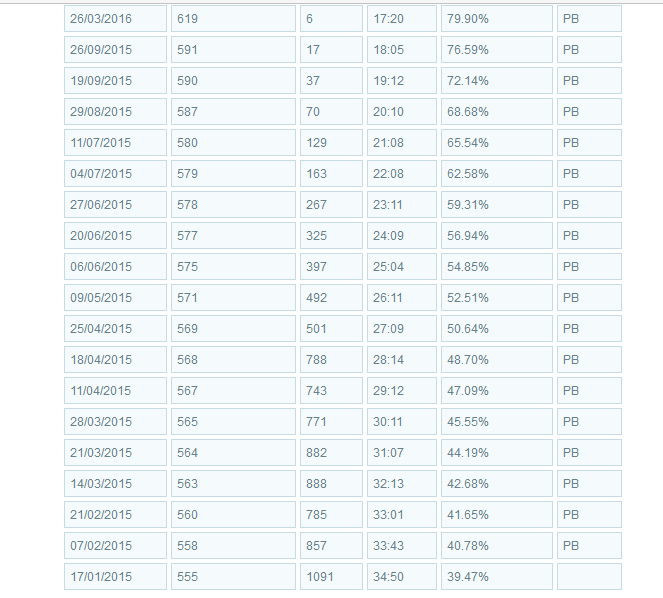Select the empty cell in the 17/01/2015 row
Screen dimensions: 663x598
pos(589,577)
